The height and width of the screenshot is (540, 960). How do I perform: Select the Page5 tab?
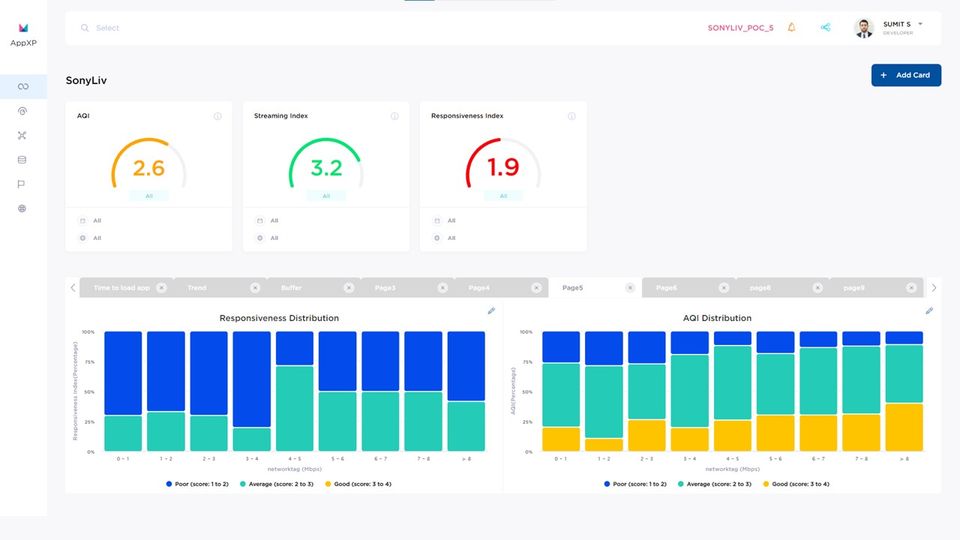tap(572, 288)
